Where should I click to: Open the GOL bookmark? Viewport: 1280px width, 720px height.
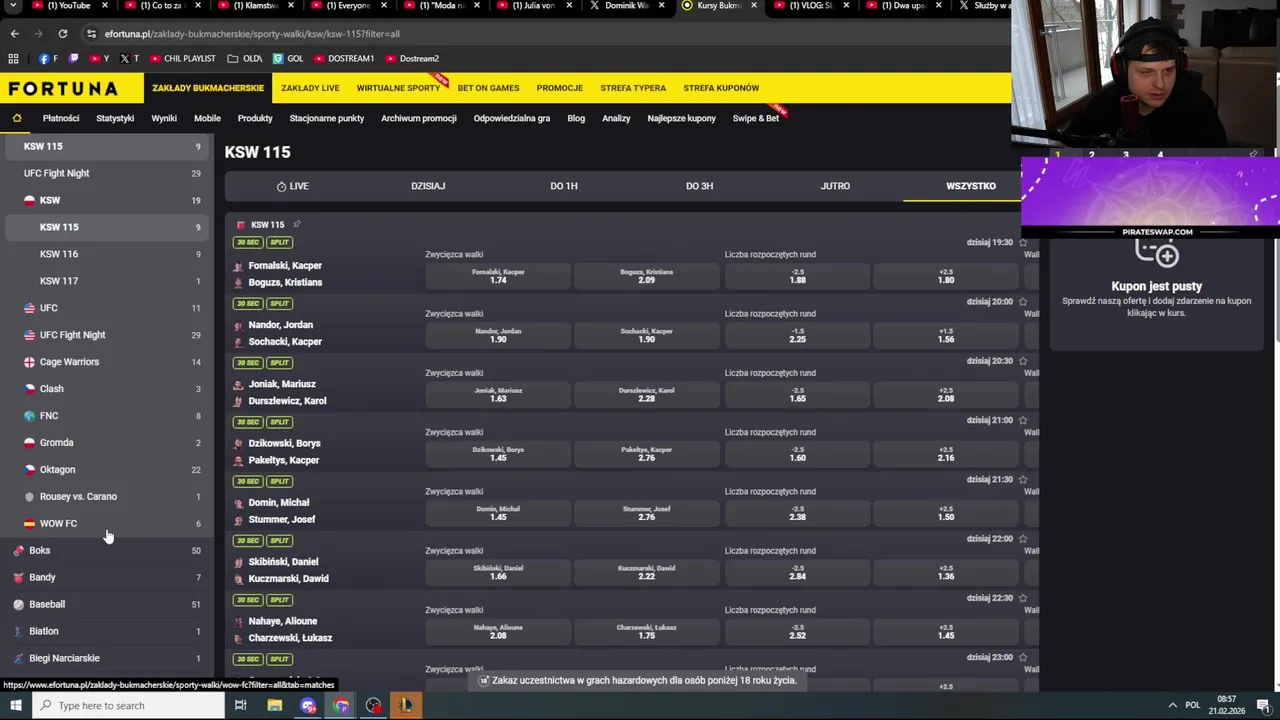point(288,58)
